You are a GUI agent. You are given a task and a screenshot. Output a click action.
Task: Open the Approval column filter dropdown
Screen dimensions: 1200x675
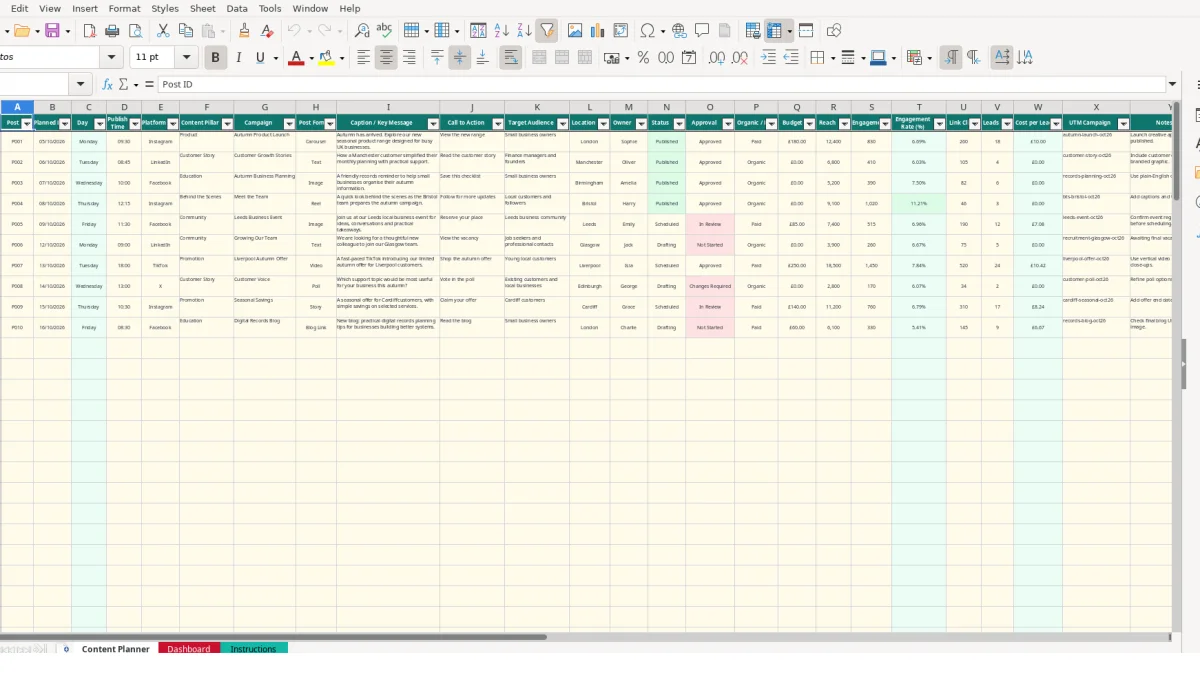coord(728,124)
